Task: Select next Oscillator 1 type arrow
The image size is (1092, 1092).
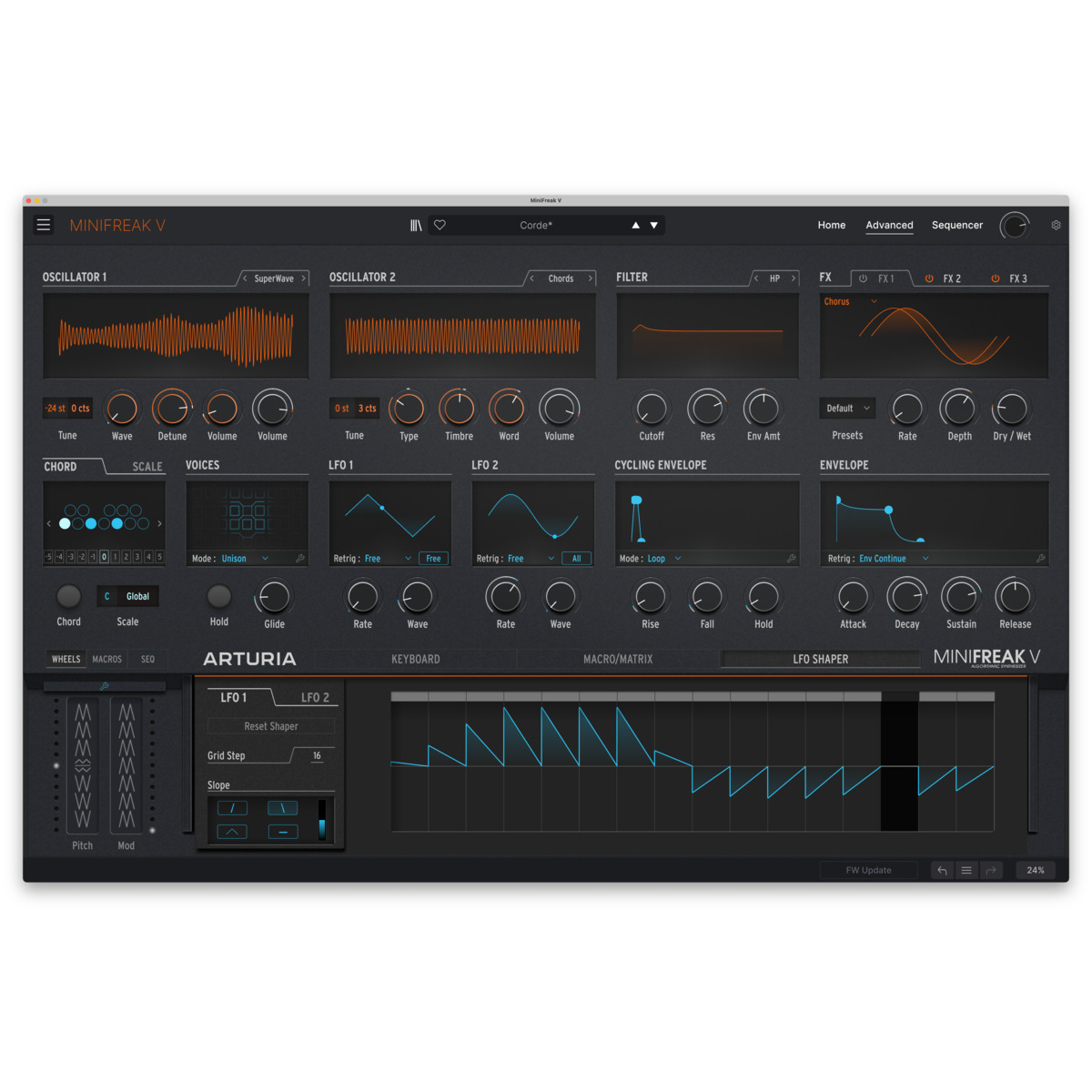Action: (304, 278)
